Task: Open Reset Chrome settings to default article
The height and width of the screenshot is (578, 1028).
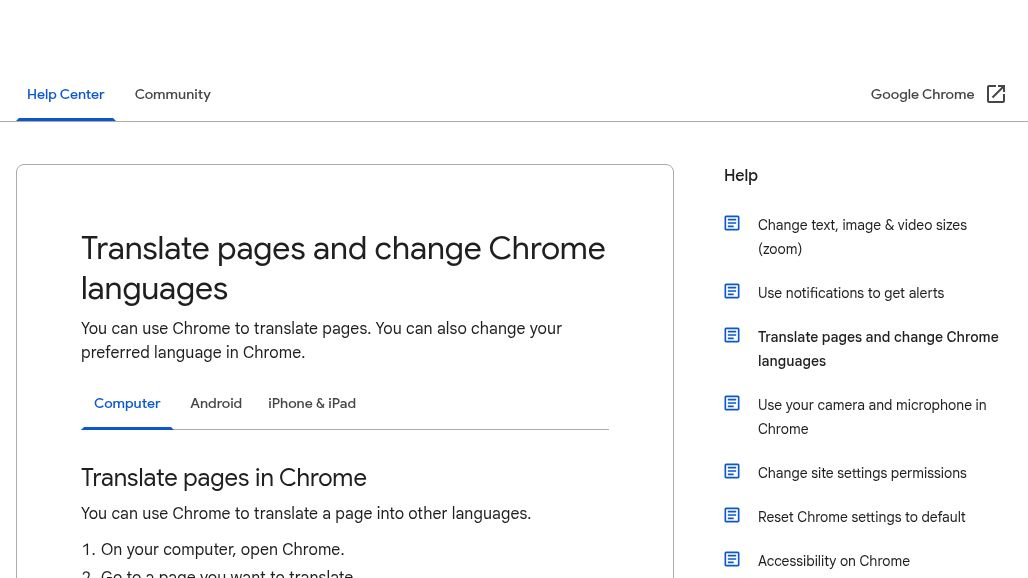Action: (x=861, y=517)
